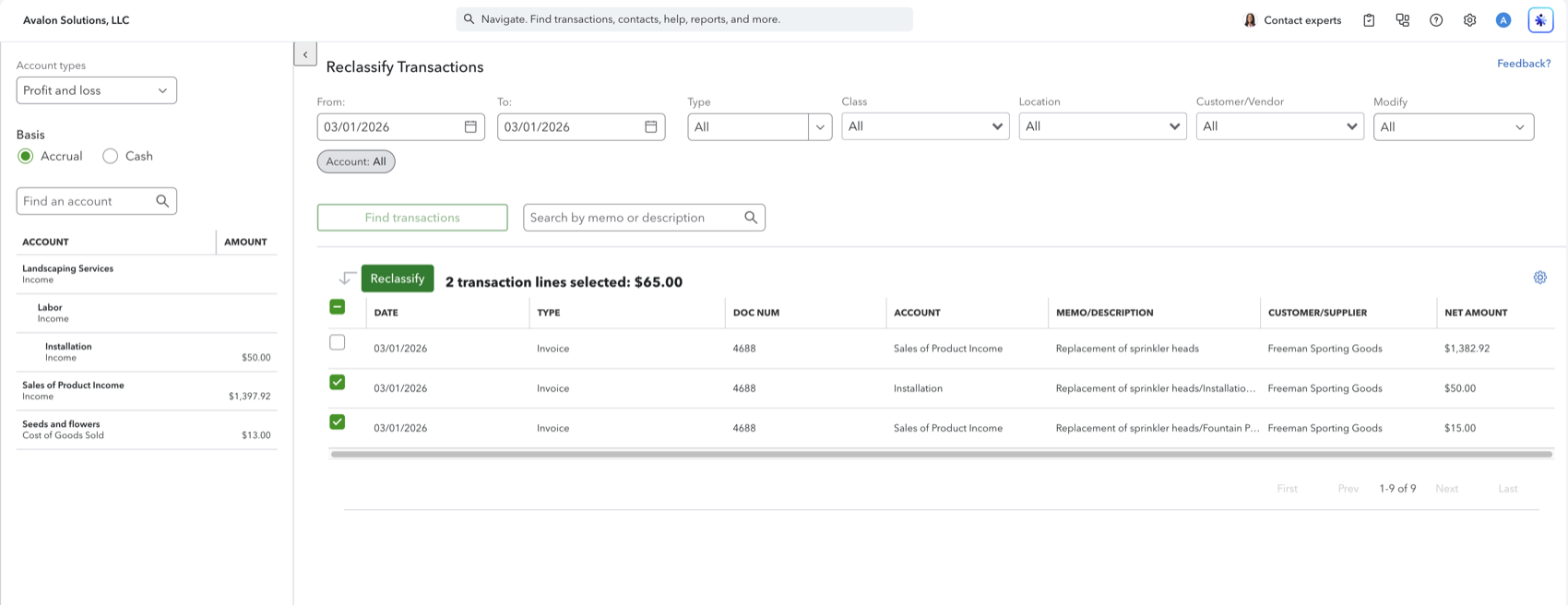The image size is (1568, 605).
Task: Click the CUSTOMER/SUPPLIER column header
Action: (1317, 313)
